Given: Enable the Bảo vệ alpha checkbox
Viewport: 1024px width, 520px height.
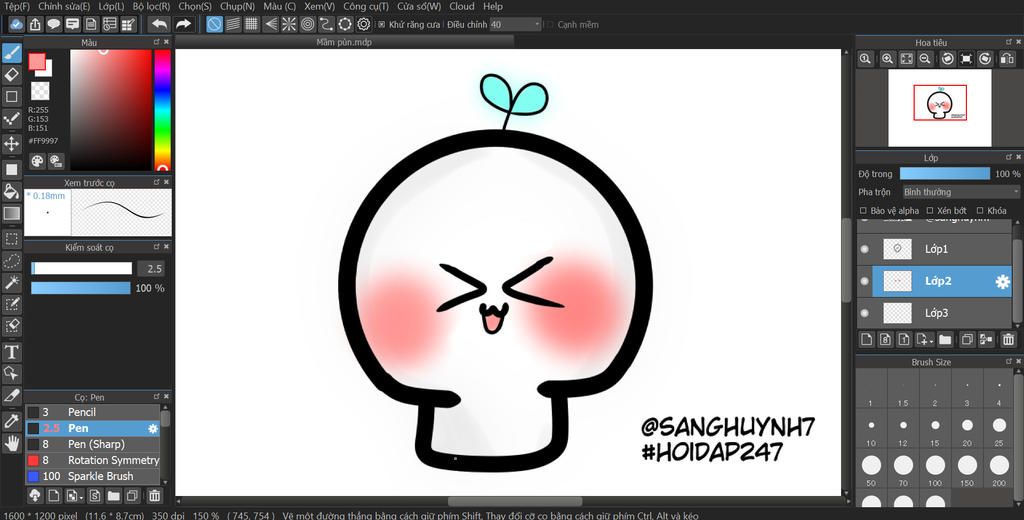Looking at the screenshot, I should [863, 211].
